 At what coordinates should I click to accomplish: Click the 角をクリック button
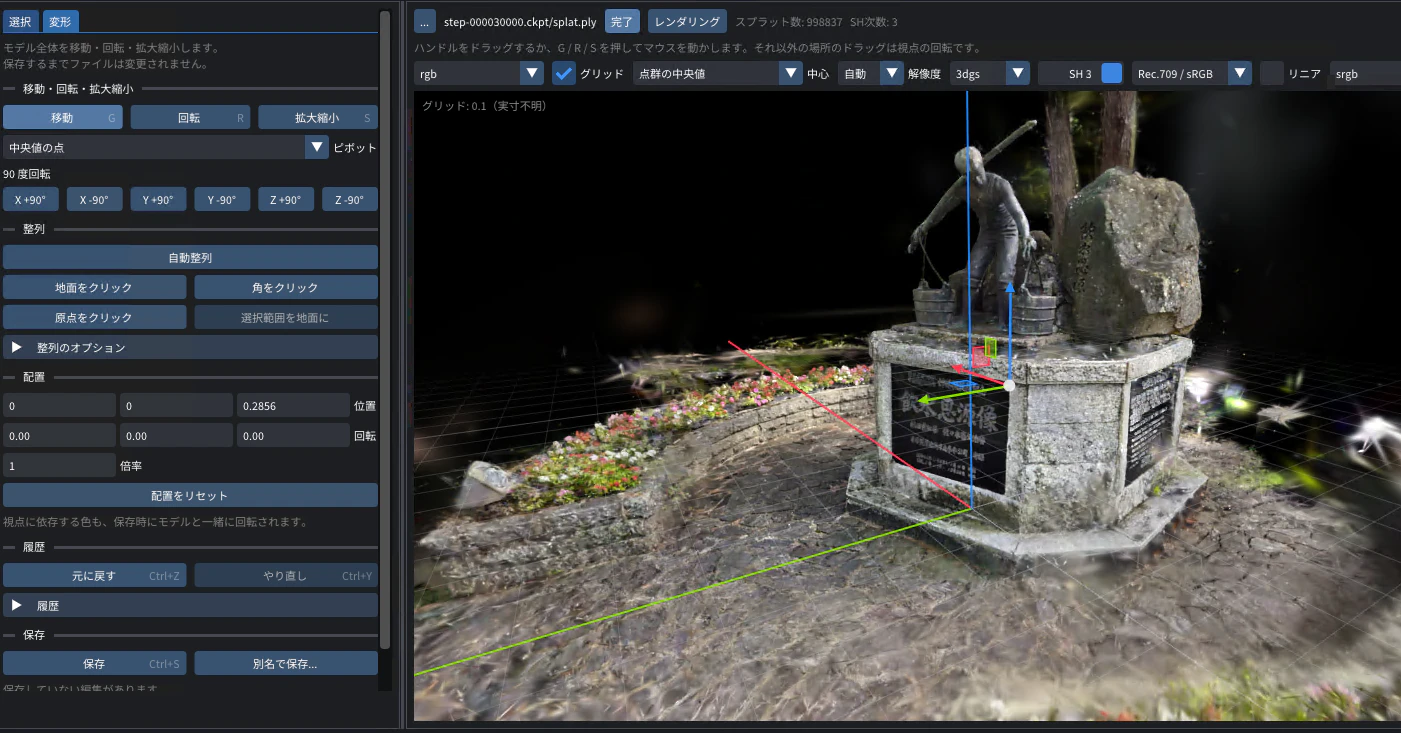tap(286, 287)
